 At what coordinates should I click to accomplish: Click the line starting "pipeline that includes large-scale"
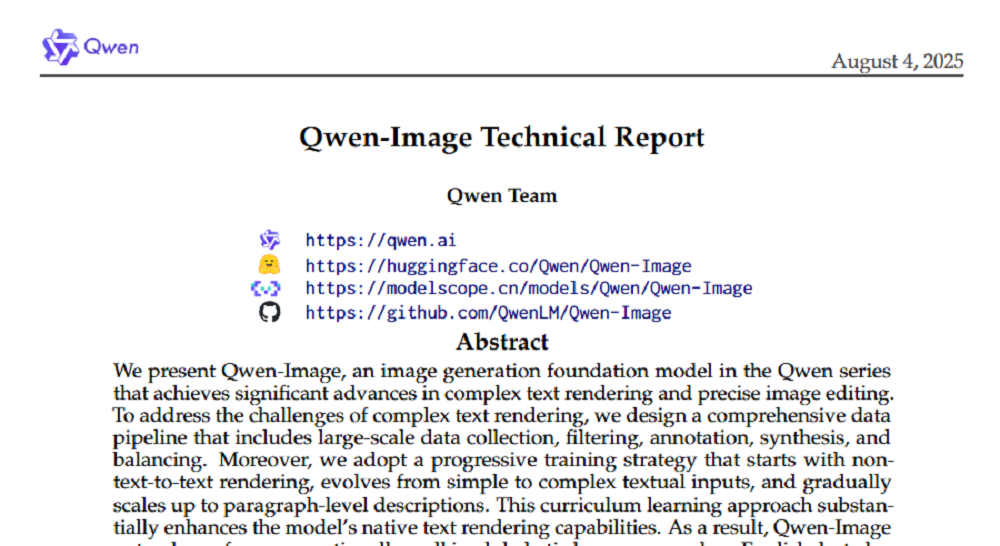tap(502, 438)
